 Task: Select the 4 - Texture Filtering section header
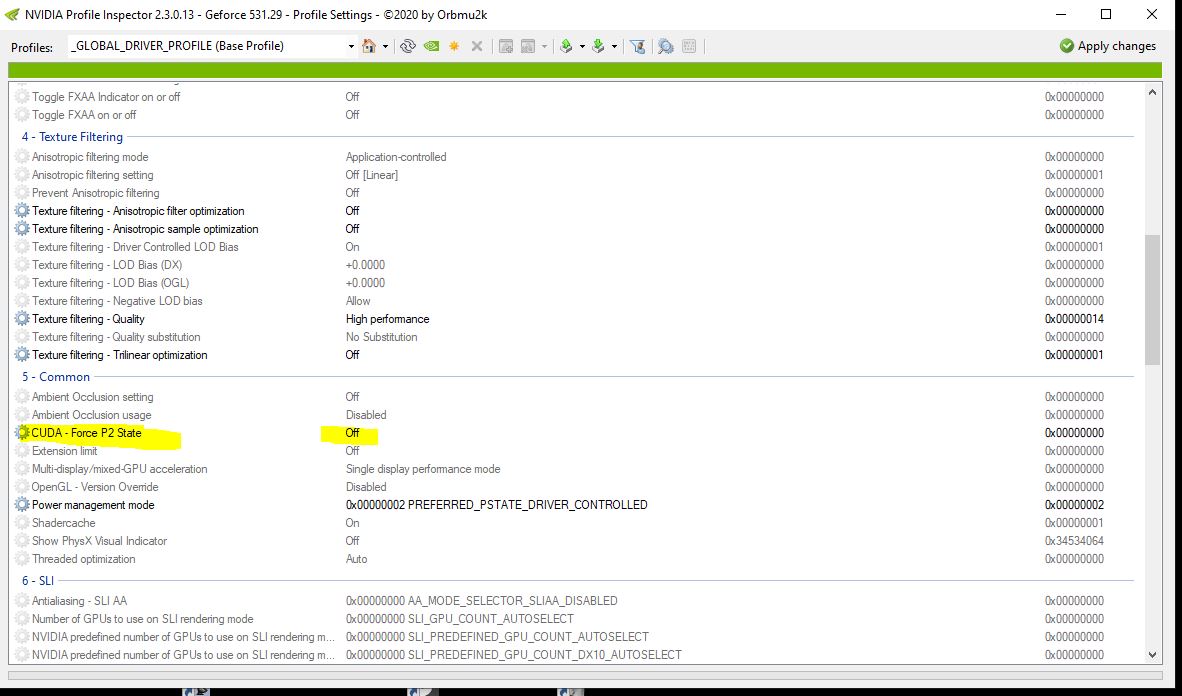[x=72, y=136]
